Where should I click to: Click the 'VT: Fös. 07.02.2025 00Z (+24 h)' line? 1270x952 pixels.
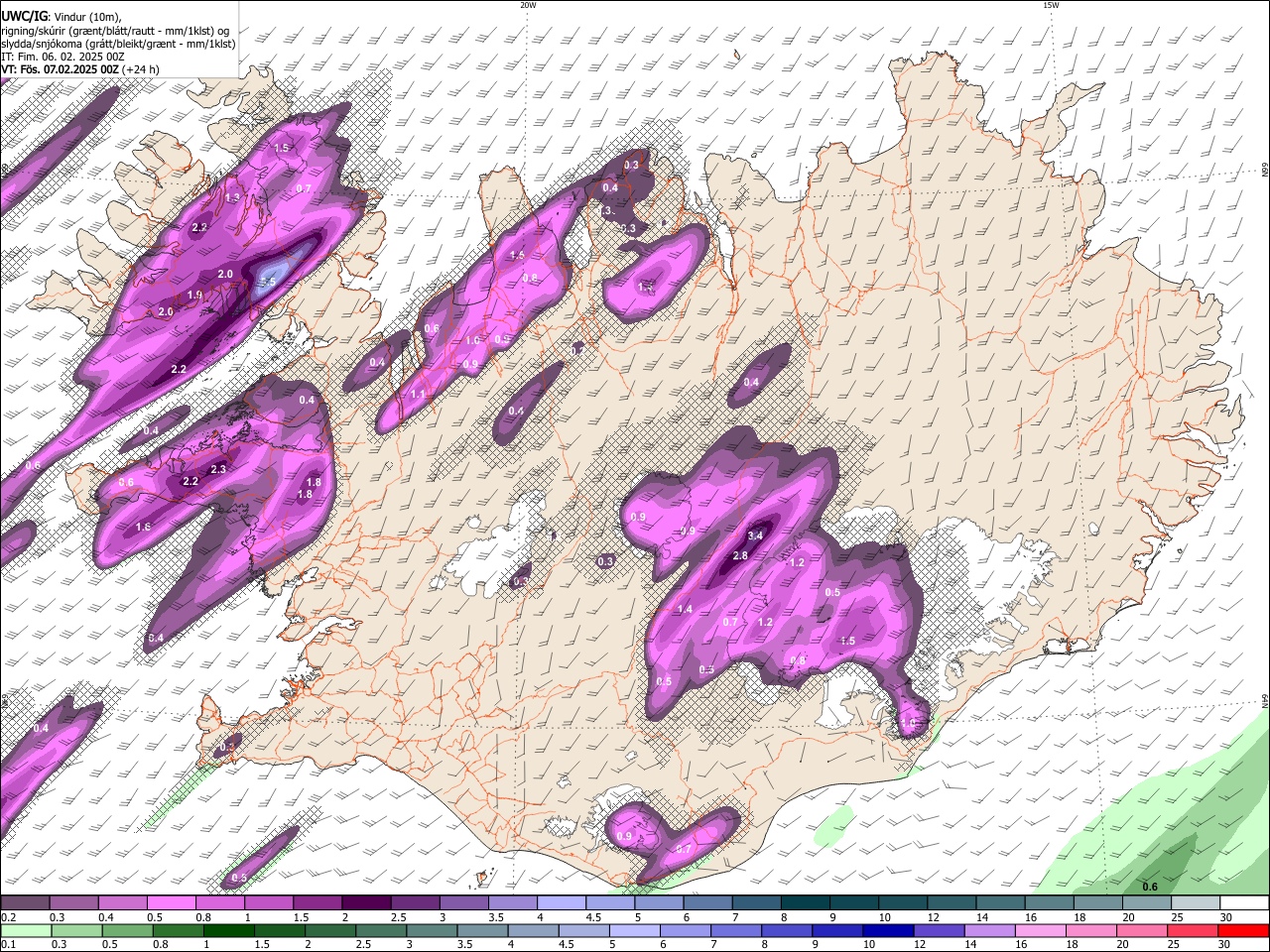[x=80, y=70]
